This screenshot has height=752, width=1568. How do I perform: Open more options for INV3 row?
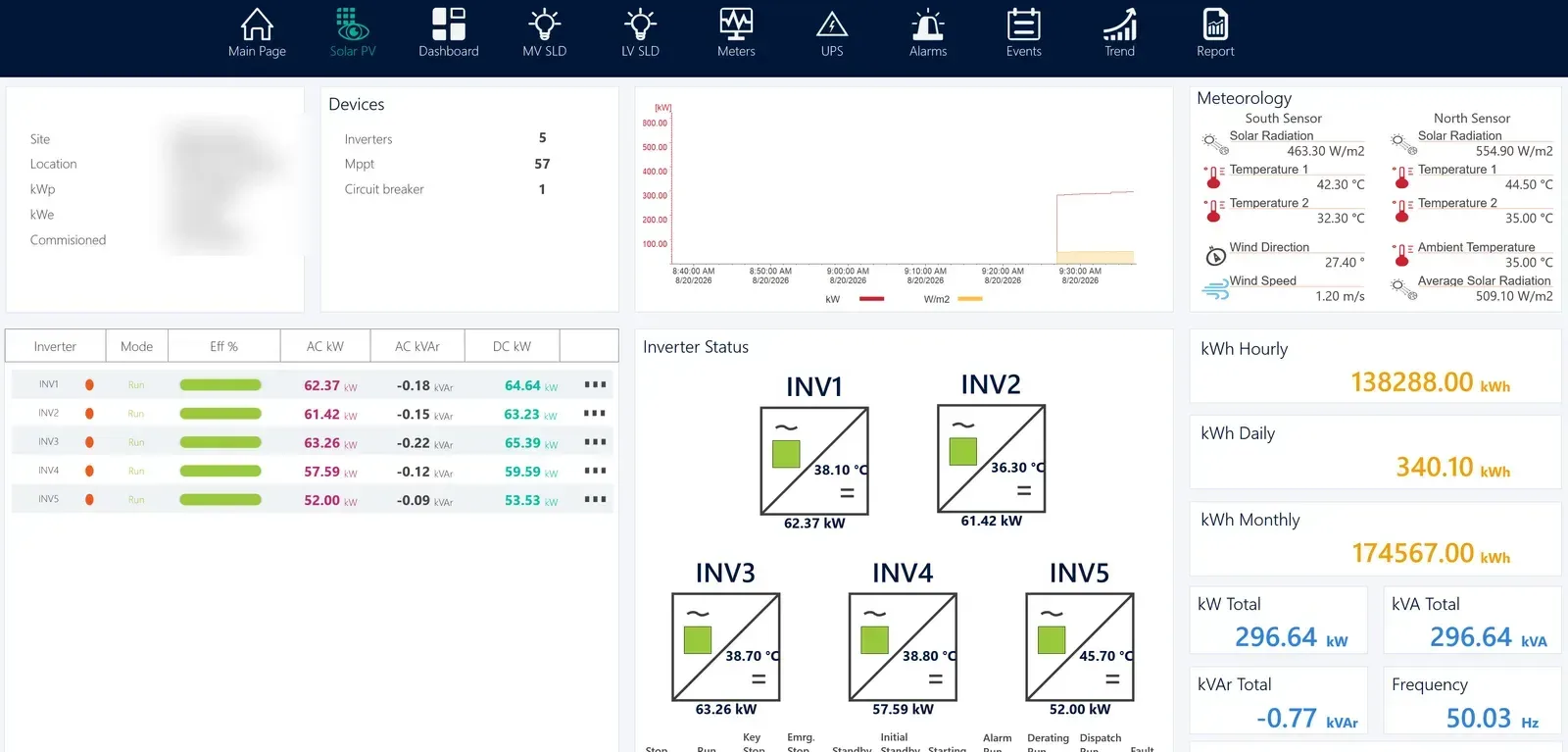[595, 441]
